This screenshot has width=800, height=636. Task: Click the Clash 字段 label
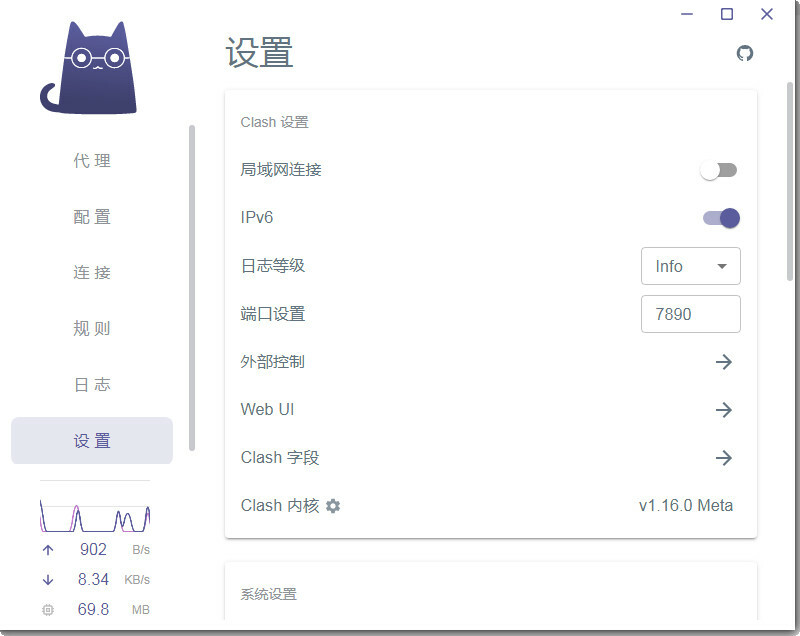point(280,457)
